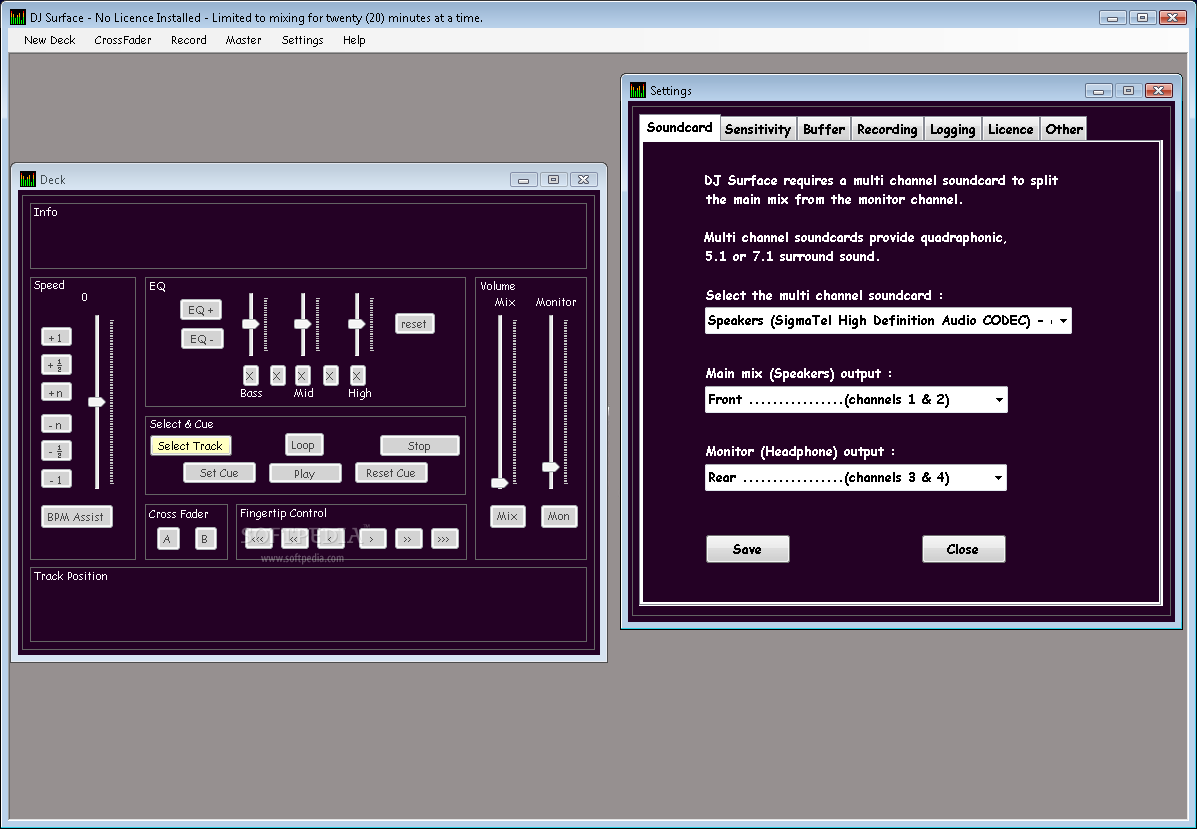This screenshot has width=1197, height=829.
Task: Click the -n speed button
Action: click(x=56, y=424)
